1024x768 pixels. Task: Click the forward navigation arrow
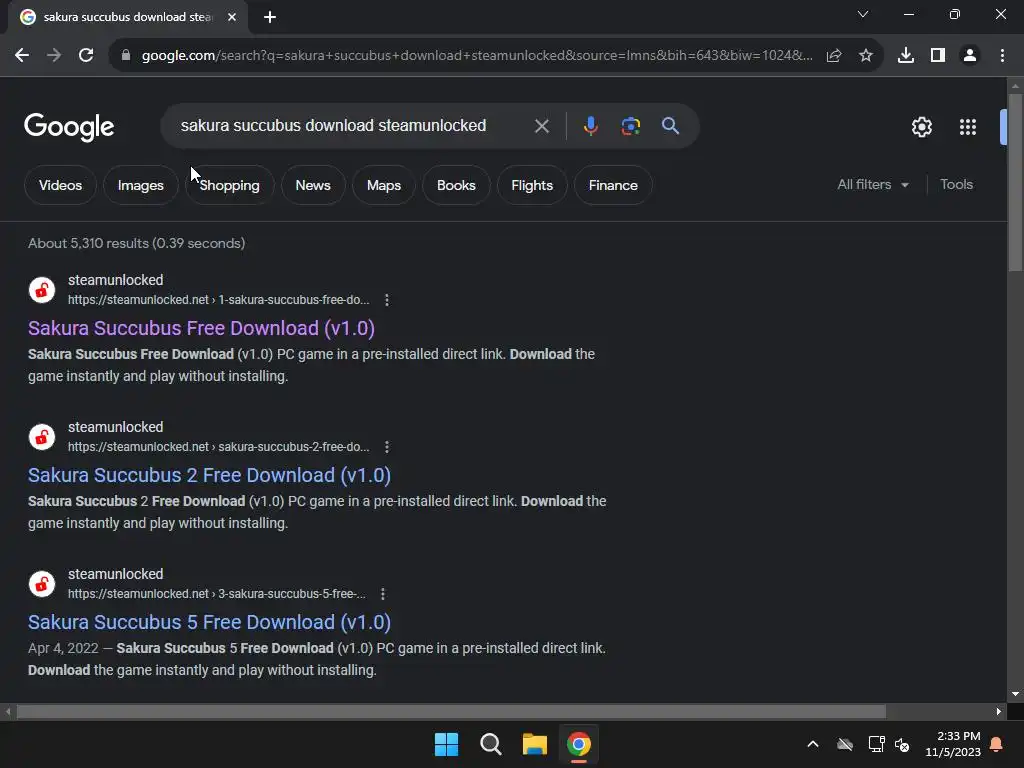coord(54,56)
